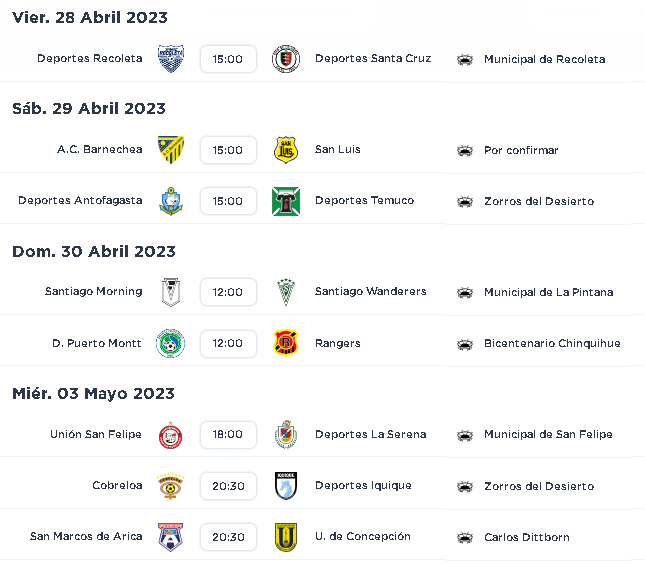The height and width of the screenshot is (564, 645).
Task: Open the 12:00 Santiago Morning match time
Action: [x=228, y=292]
